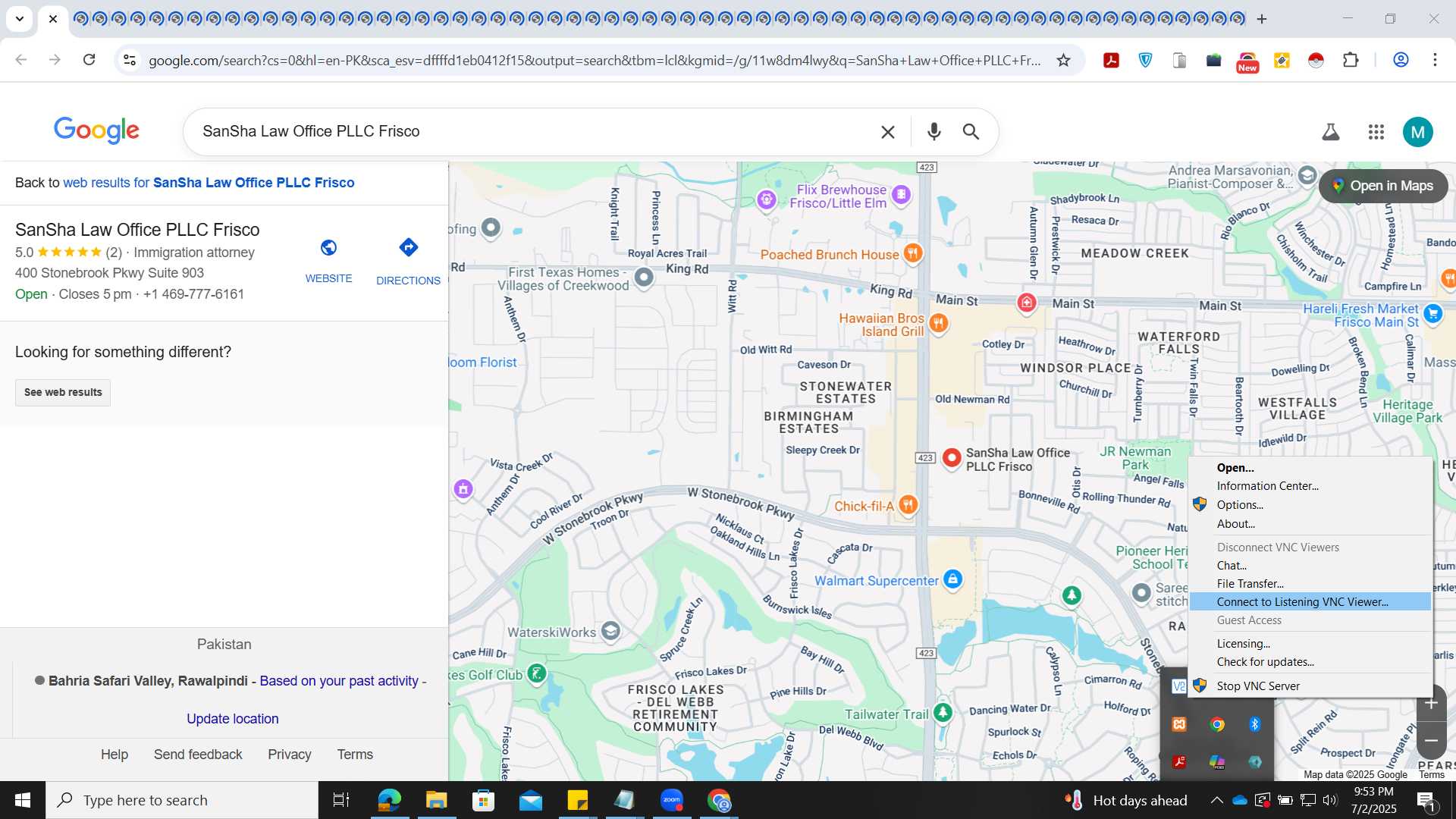This screenshot has width=1456, height=819.
Task: Click the SanSha Law Office map pin
Action: pyautogui.click(x=951, y=458)
